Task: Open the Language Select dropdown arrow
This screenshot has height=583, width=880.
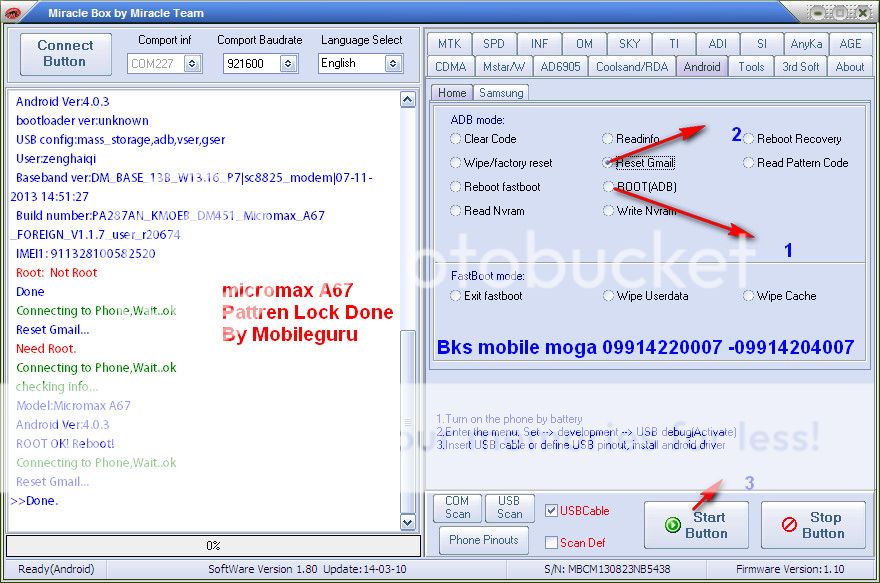Action: coord(393,64)
